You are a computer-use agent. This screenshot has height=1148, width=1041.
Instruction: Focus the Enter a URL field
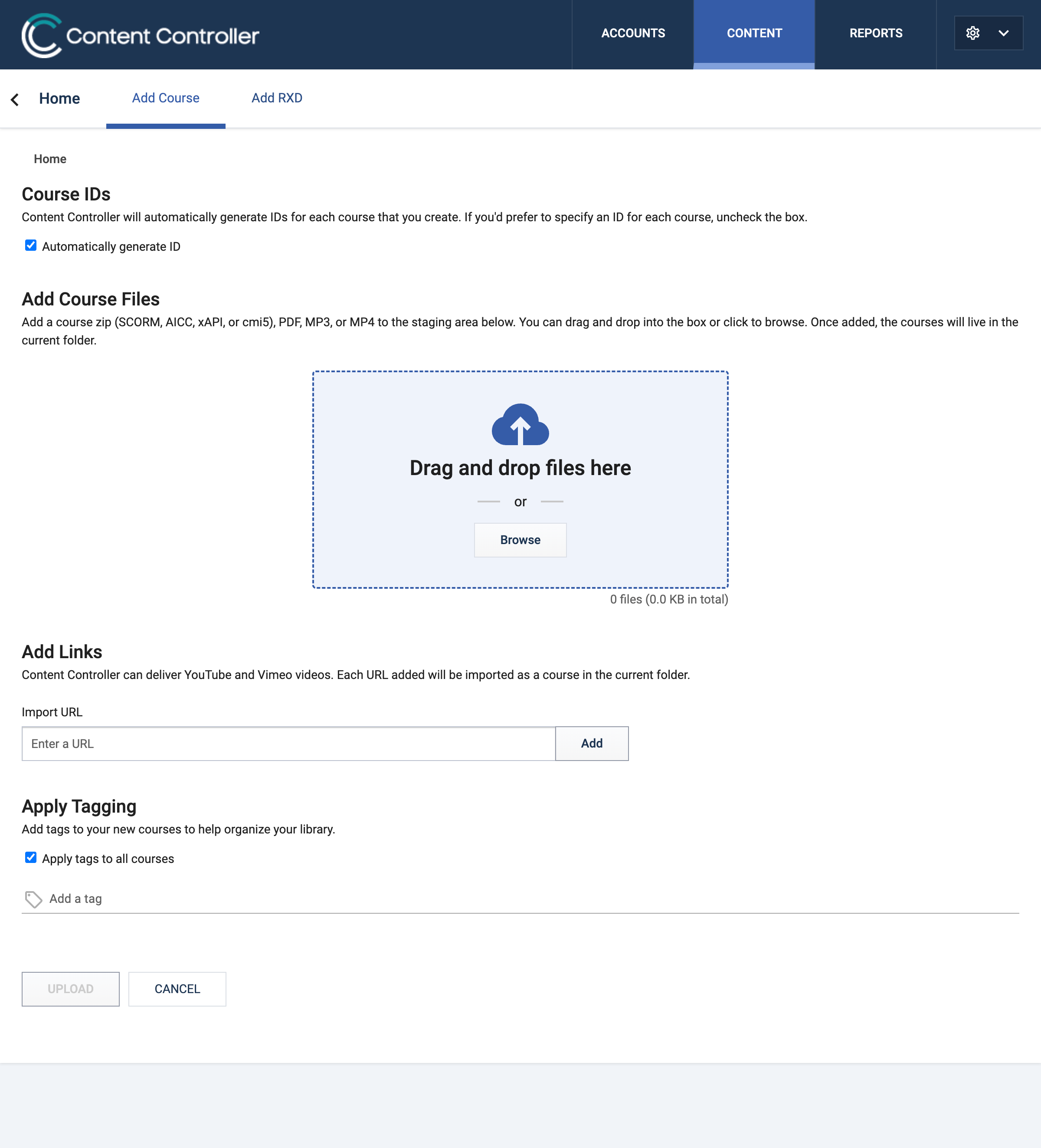click(288, 743)
